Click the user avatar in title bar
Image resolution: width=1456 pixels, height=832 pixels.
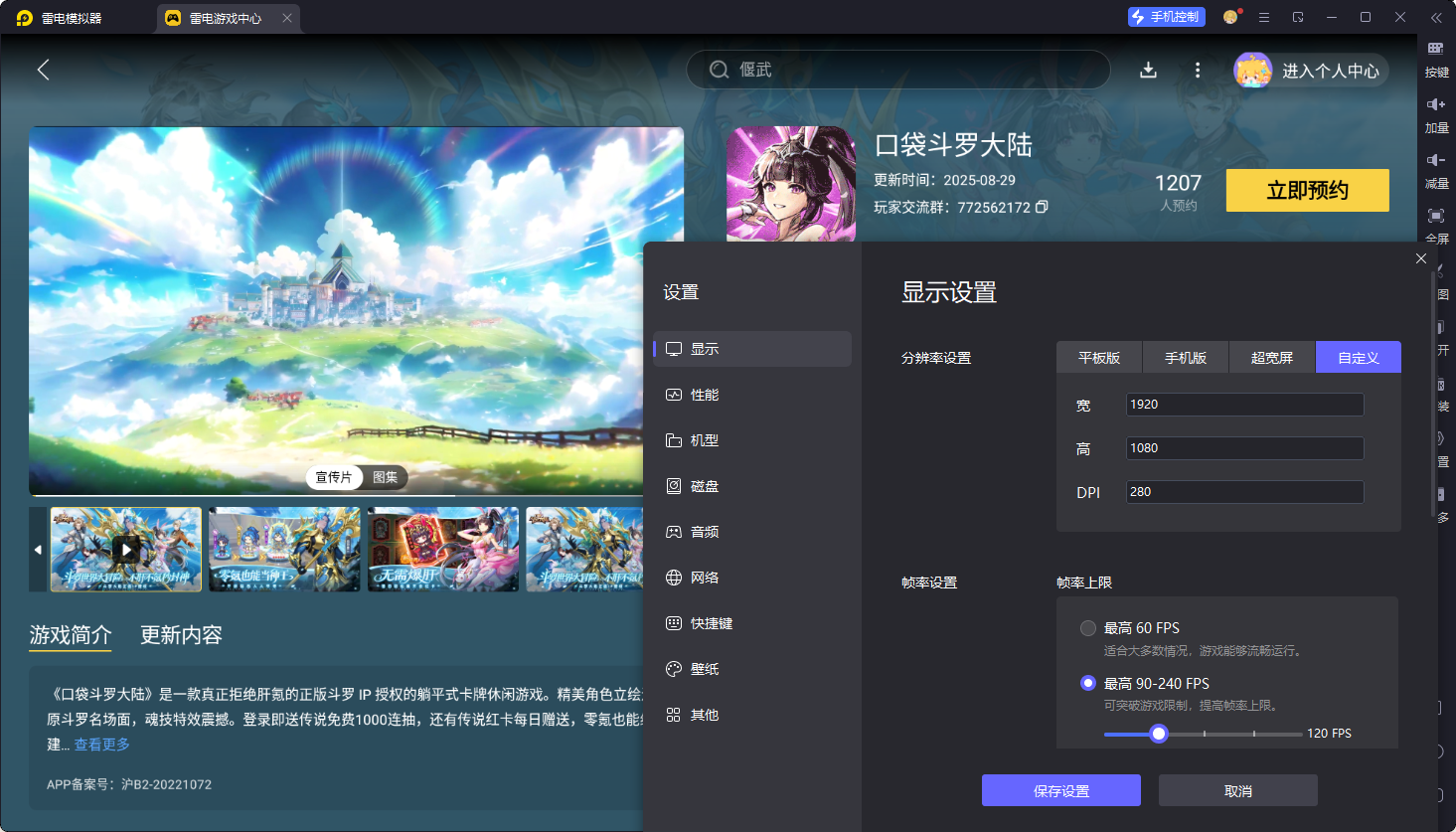(x=1230, y=17)
